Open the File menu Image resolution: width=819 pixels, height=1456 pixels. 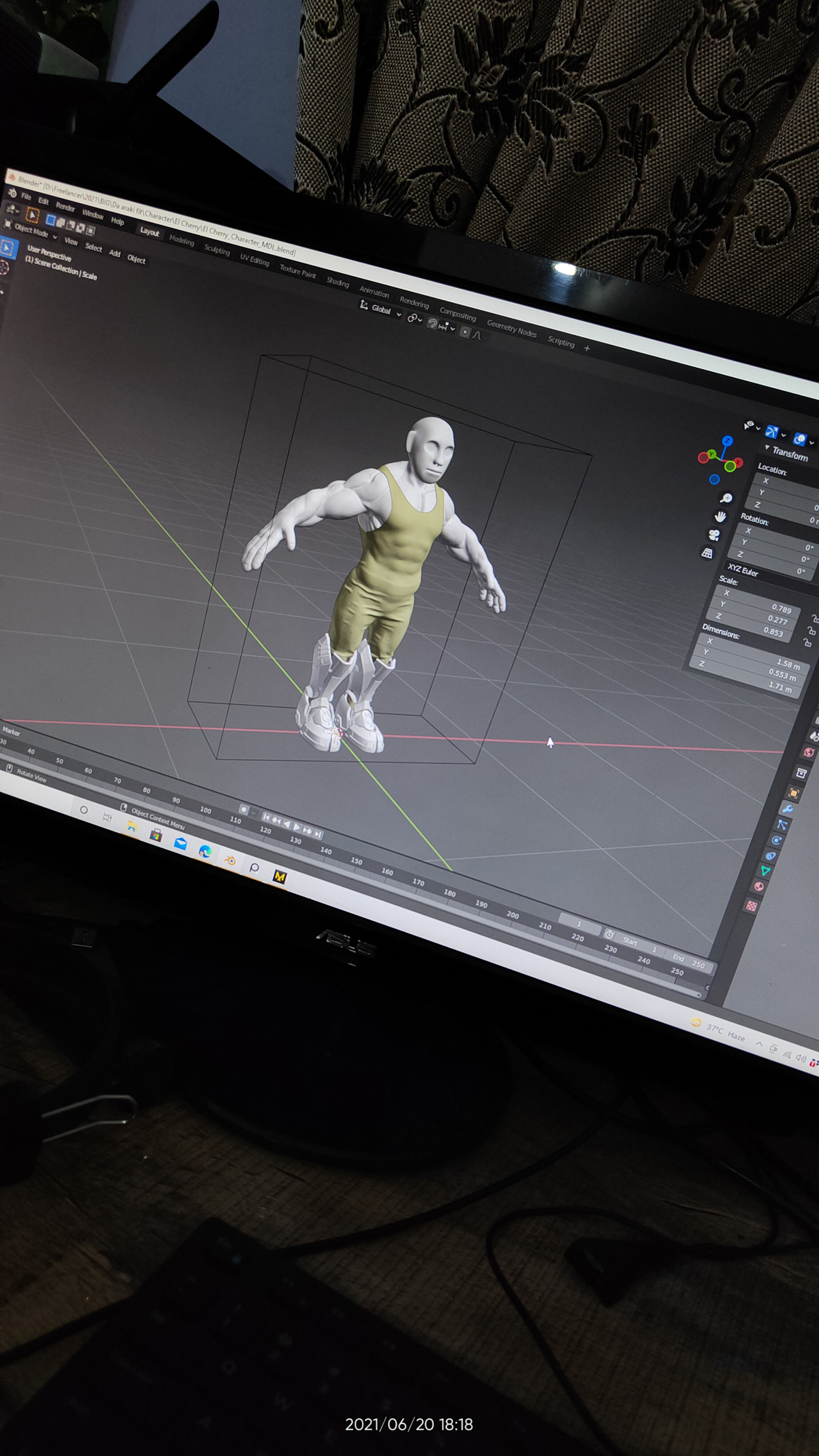coord(26,197)
